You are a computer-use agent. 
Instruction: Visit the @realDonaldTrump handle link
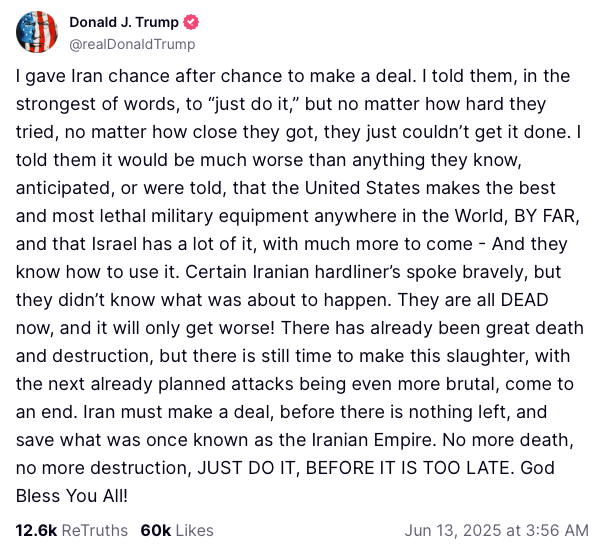pyautogui.click(x=132, y=44)
